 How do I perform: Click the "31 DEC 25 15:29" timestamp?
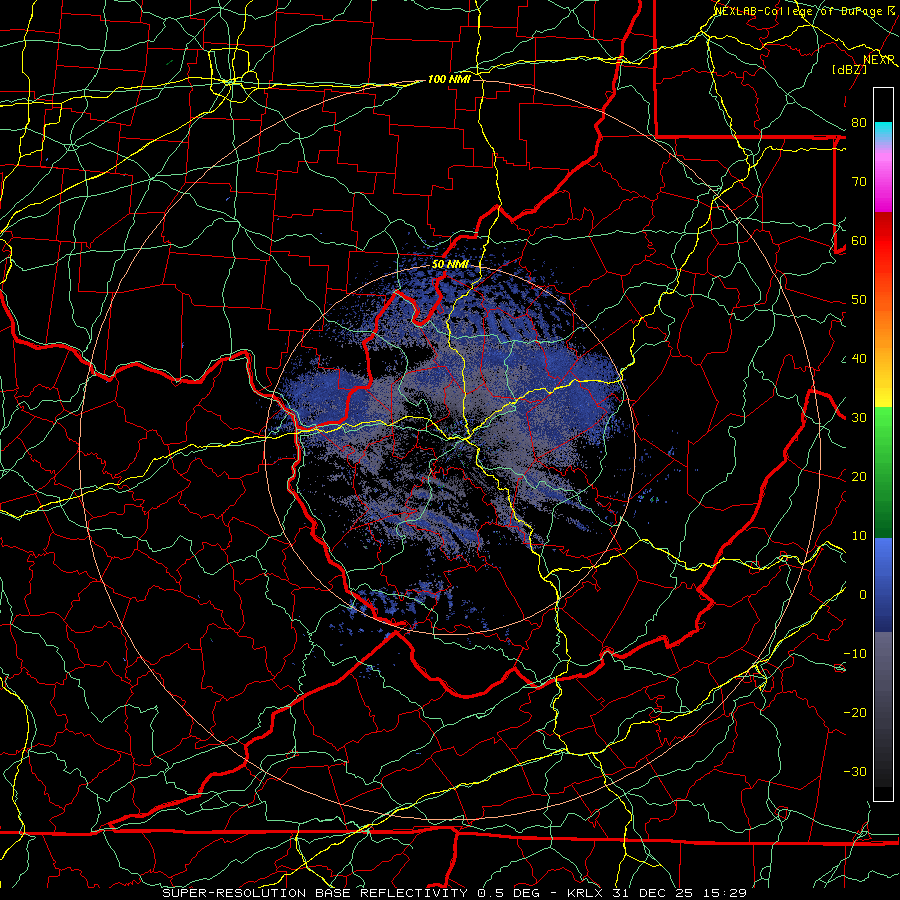[679, 893]
